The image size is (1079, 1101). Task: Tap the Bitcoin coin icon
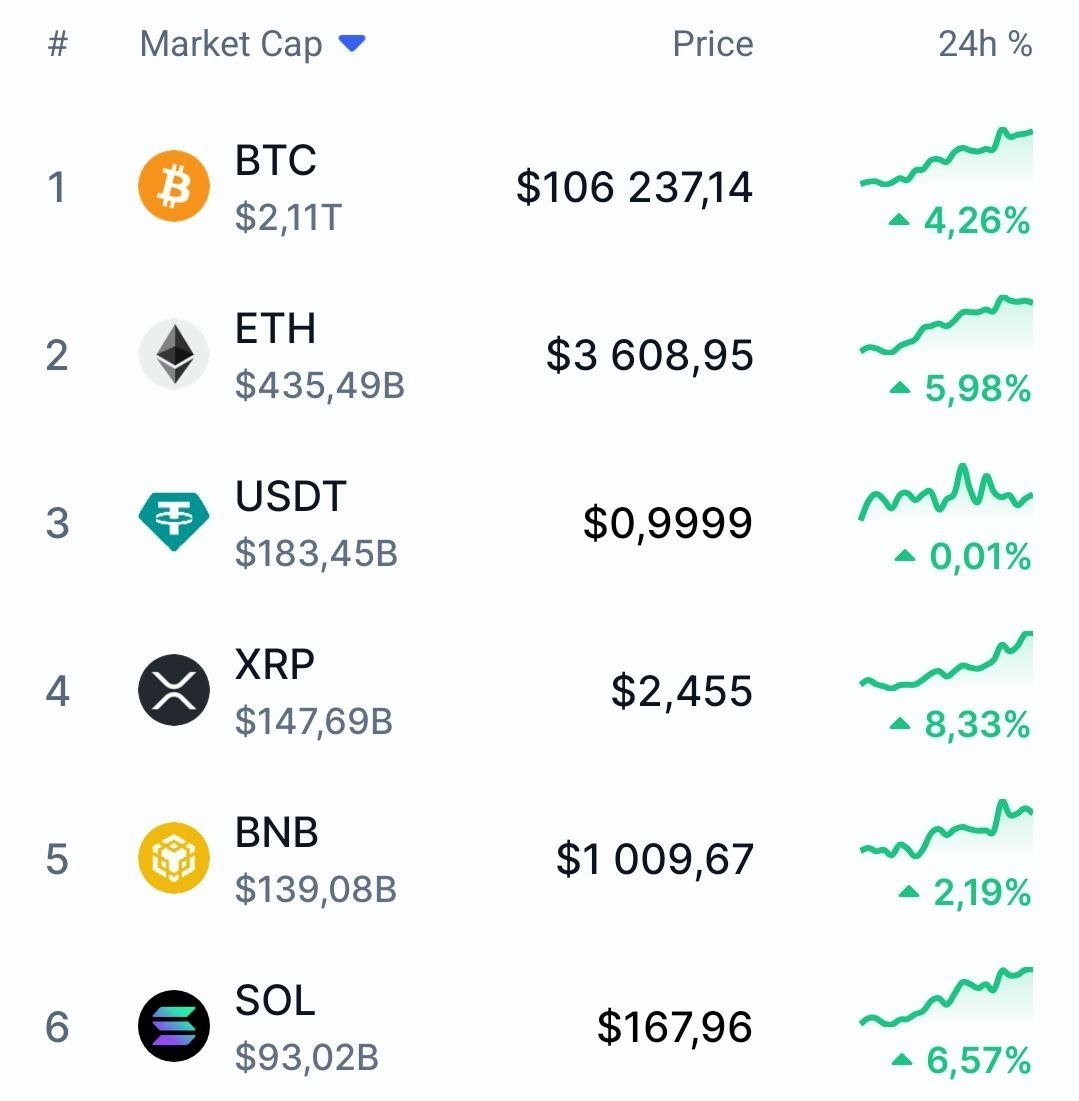(x=174, y=186)
